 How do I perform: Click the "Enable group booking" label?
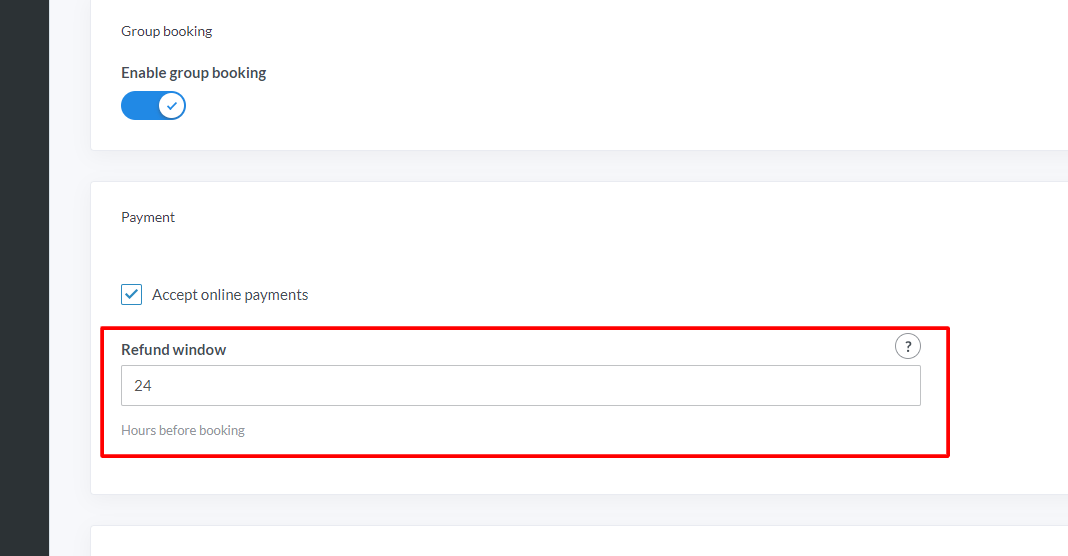193,73
